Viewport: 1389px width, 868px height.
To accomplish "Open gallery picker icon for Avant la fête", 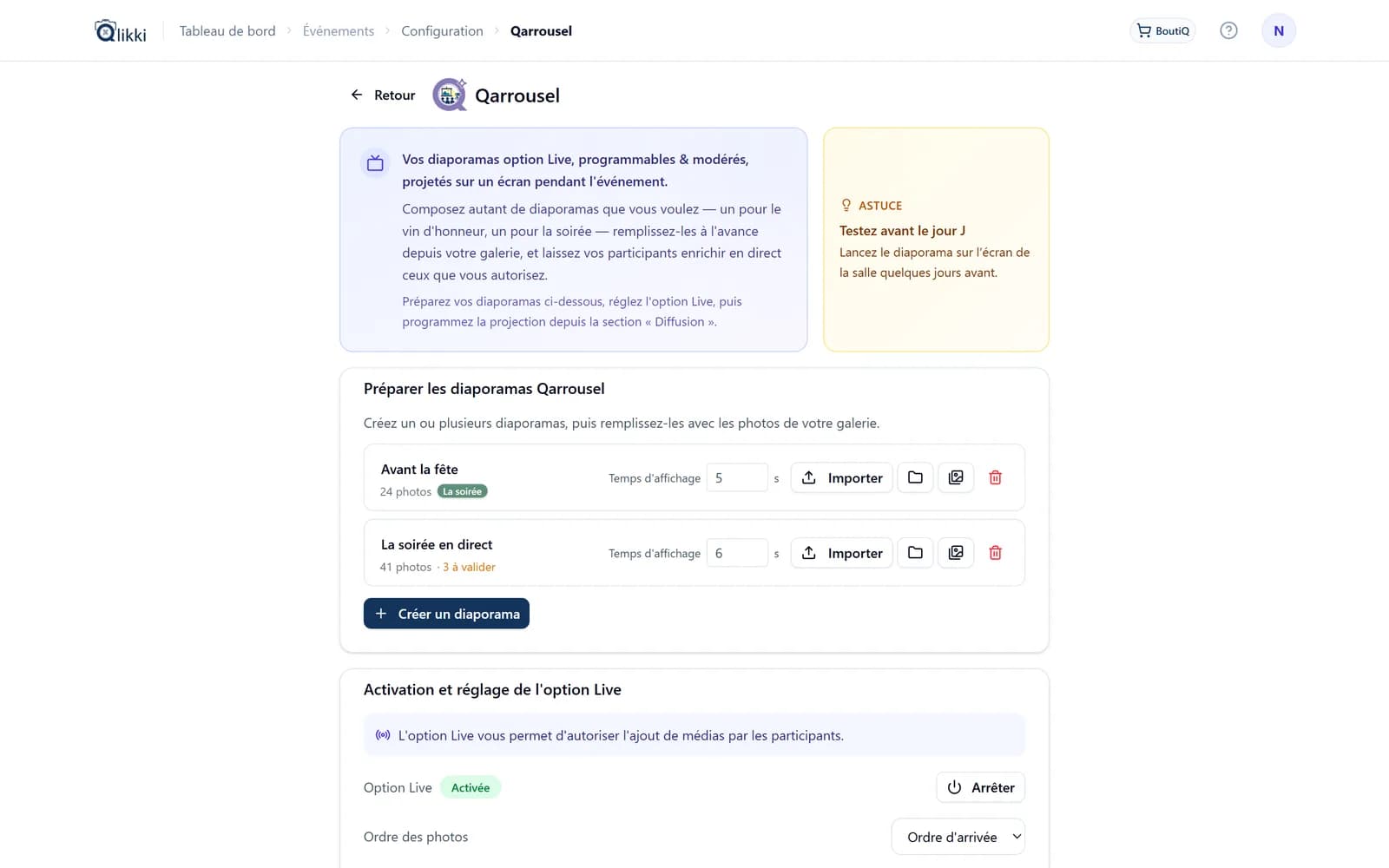I will pos(956,477).
